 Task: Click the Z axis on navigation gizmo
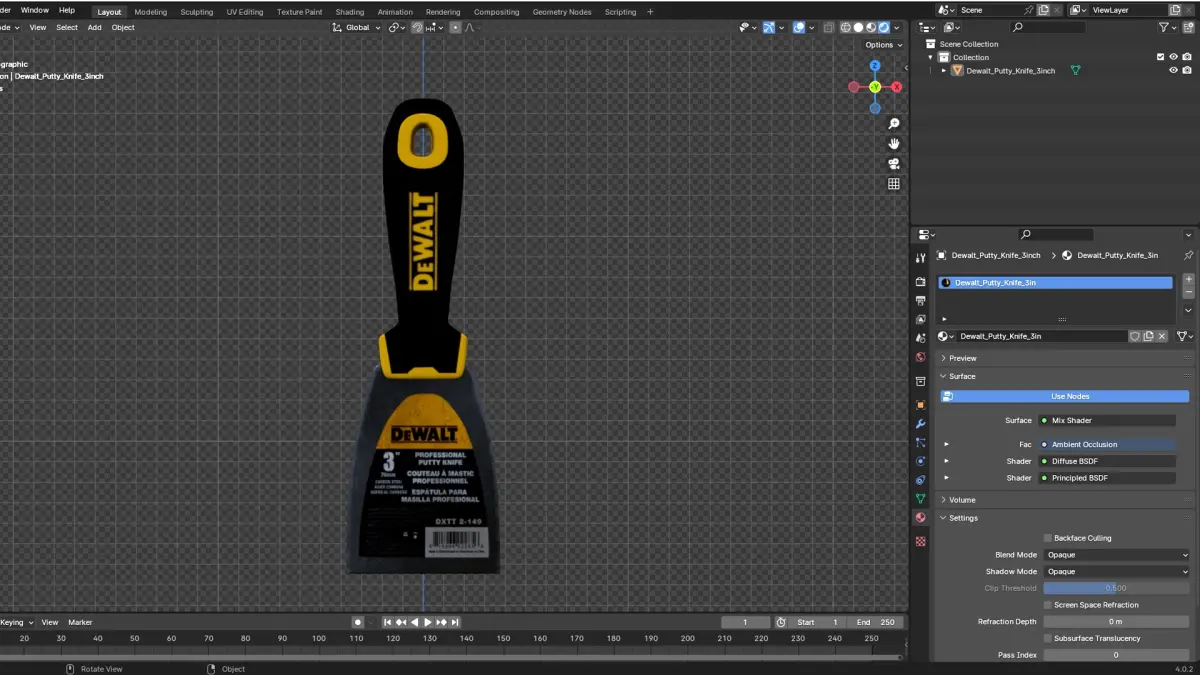(875, 66)
